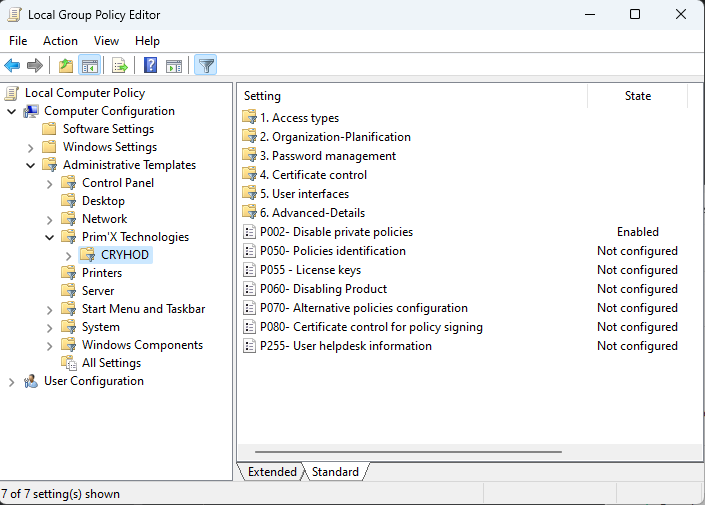
Task: Open the Action menu
Action: tap(60, 41)
